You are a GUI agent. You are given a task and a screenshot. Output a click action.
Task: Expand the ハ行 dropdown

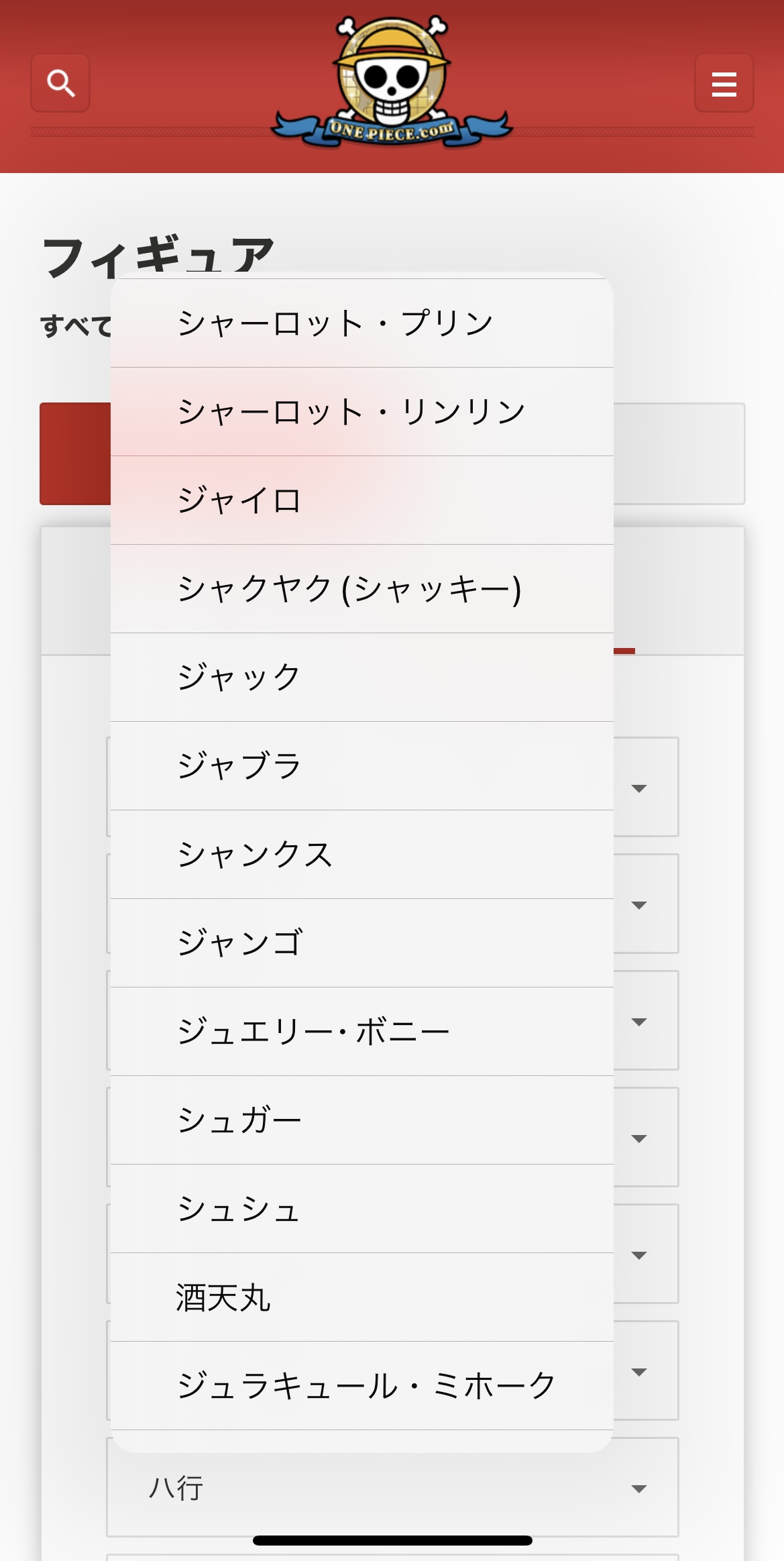point(392,1487)
